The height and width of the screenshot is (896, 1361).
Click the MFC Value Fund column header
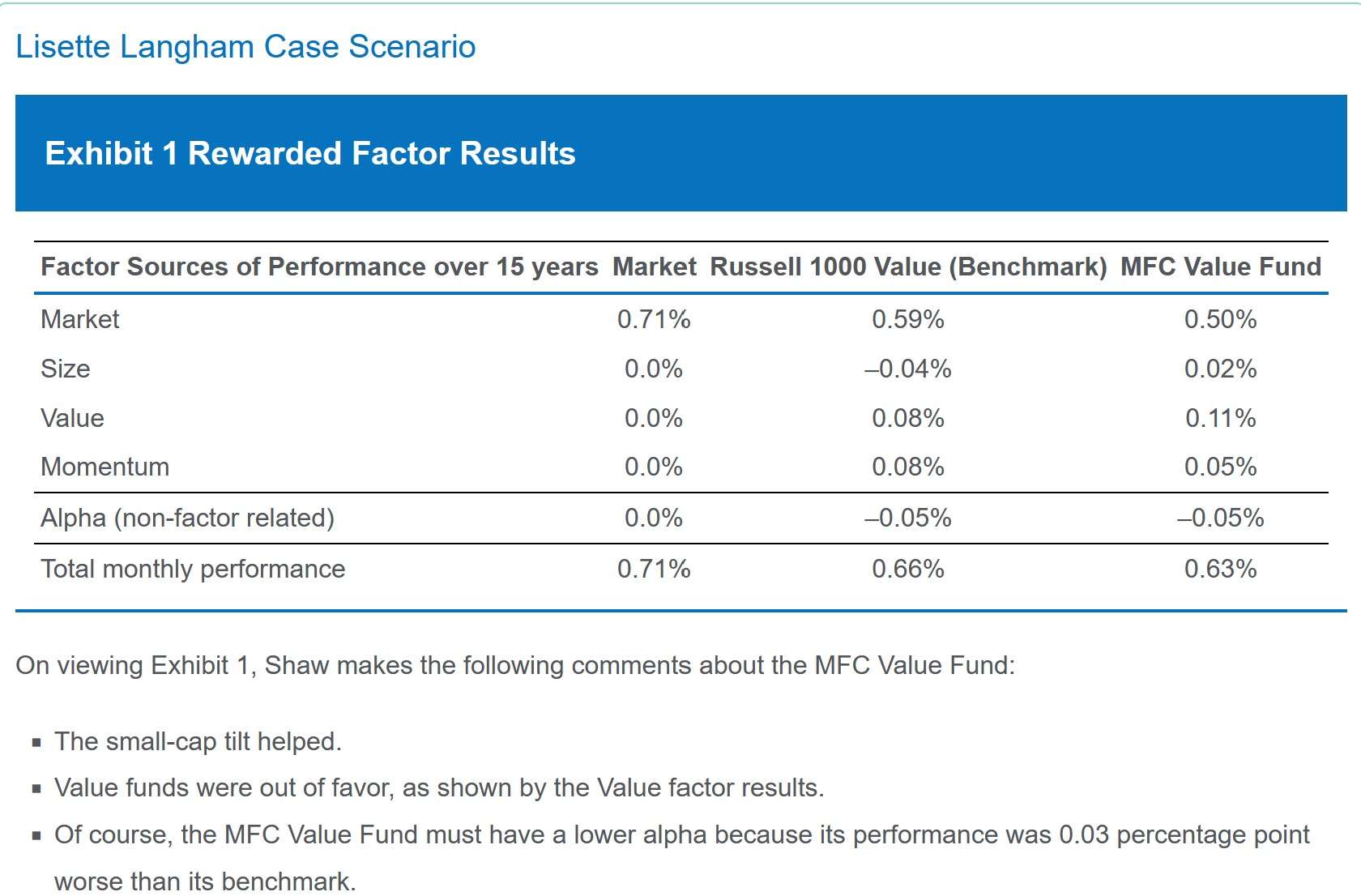click(x=1220, y=267)
